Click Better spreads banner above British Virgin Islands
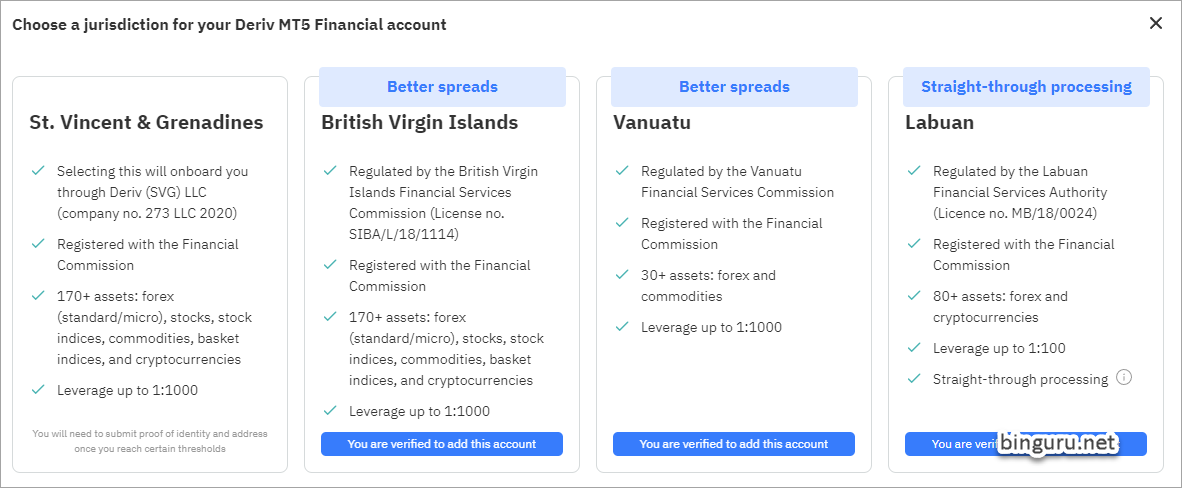Image resolution: width=1182 pixels, height=488 pixels. (x=442, y=87)
